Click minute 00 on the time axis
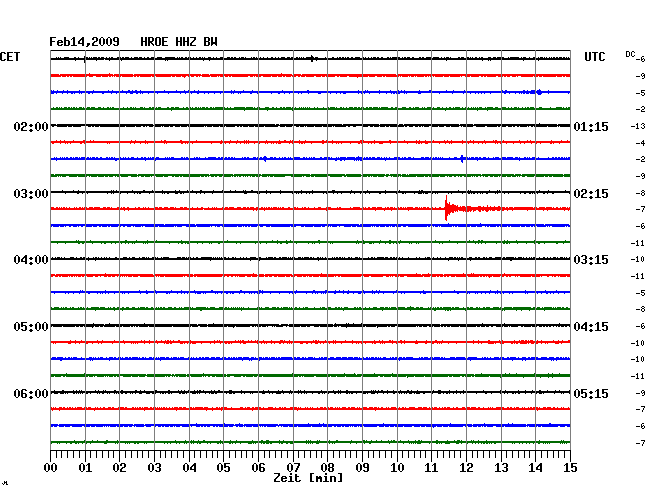 point(51,468)
